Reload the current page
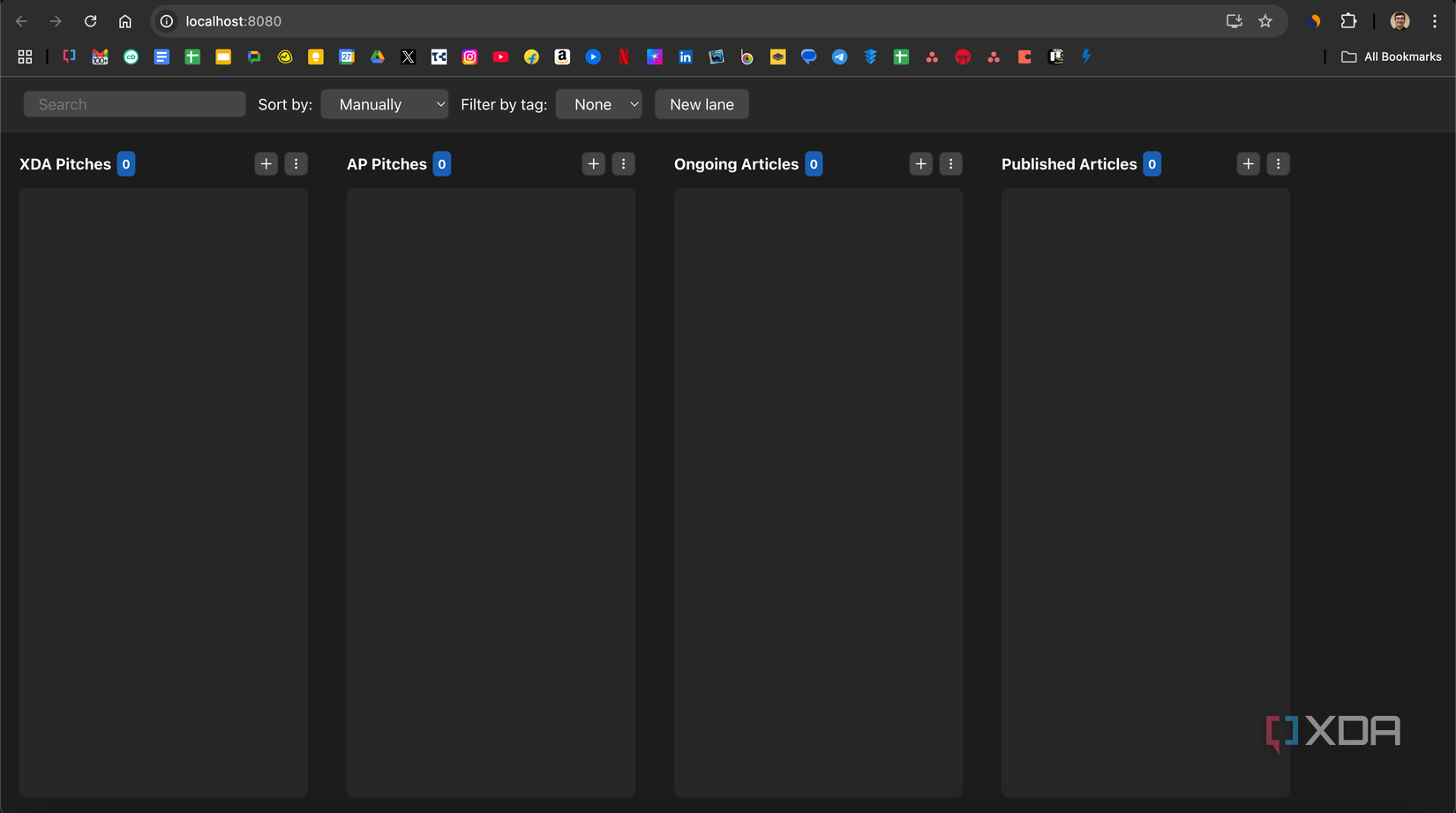 (90, 20)
